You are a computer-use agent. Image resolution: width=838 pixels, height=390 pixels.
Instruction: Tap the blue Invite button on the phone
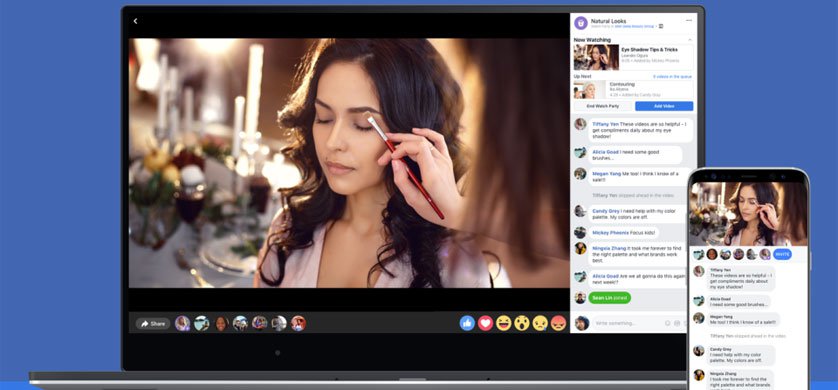pos(782,254)
